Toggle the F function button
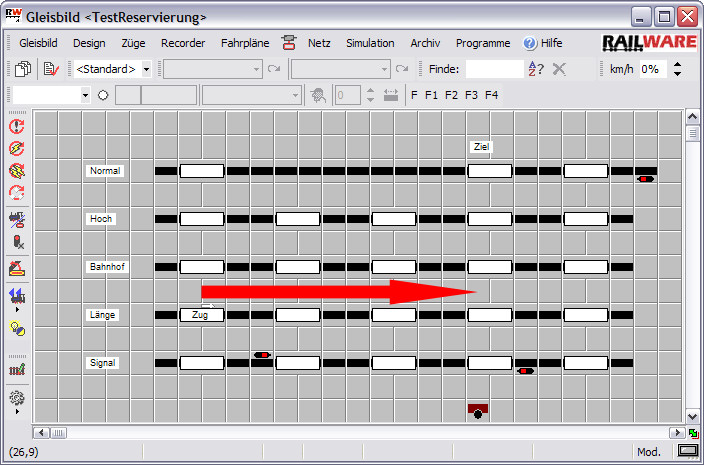This screenshot has height=465, width=704. pos(414,95)
